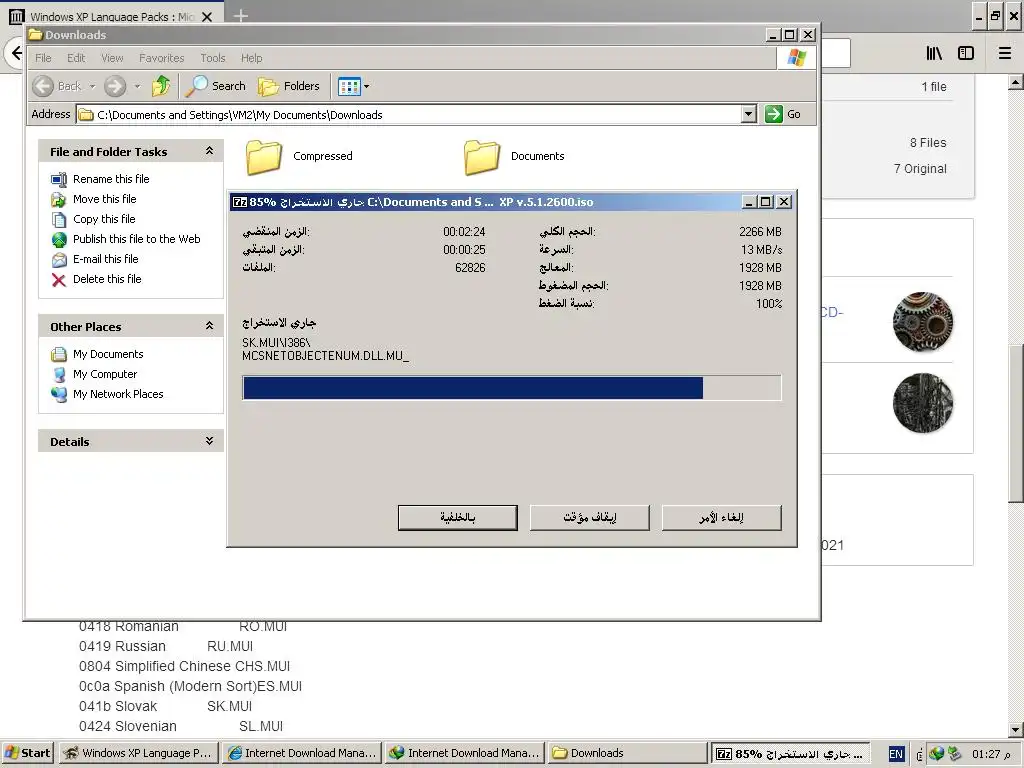
Task: Open the browser hamburger menu
Action: (x=1004, y=53)
